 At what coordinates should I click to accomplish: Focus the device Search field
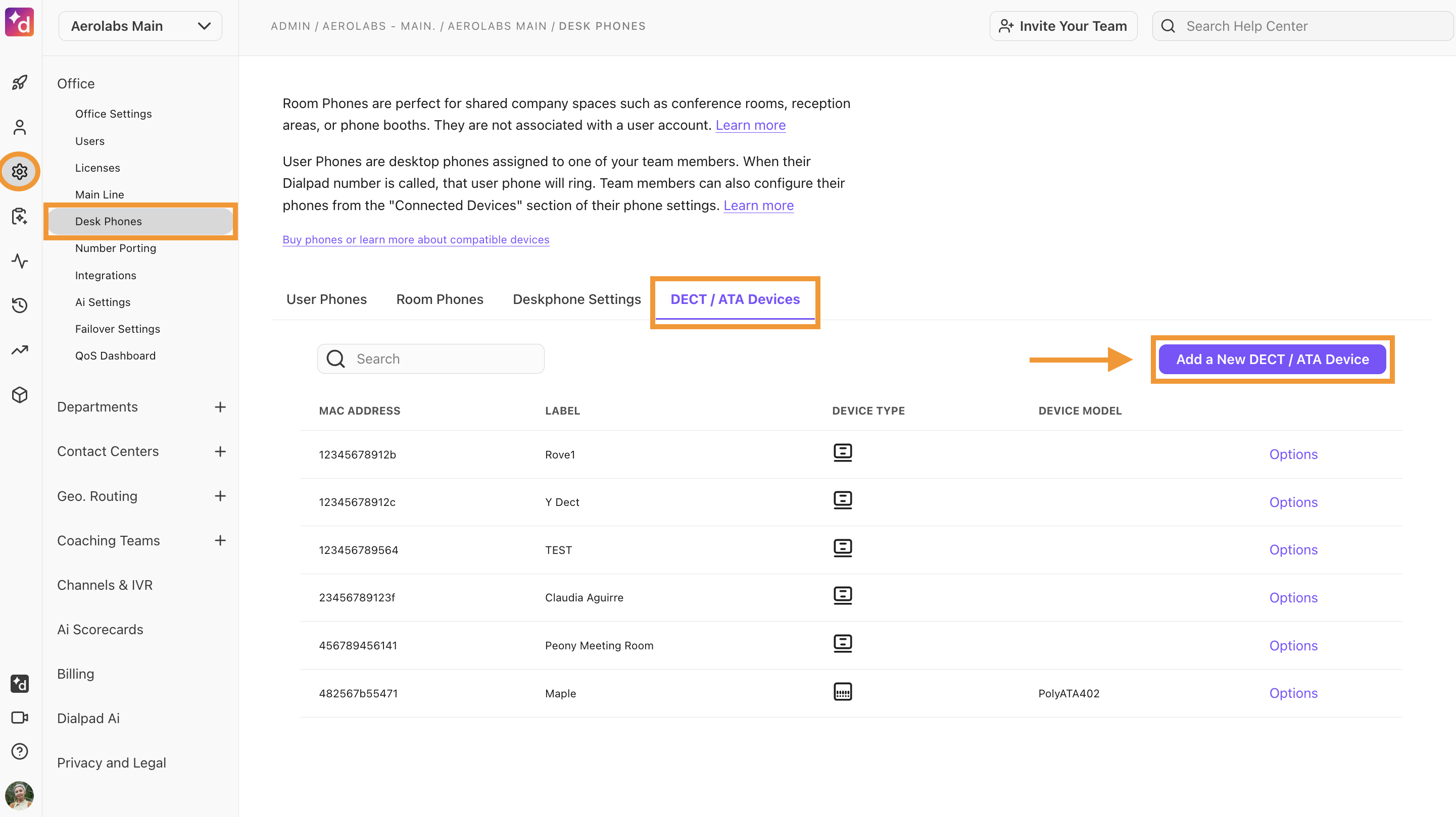tap(431, 359)
